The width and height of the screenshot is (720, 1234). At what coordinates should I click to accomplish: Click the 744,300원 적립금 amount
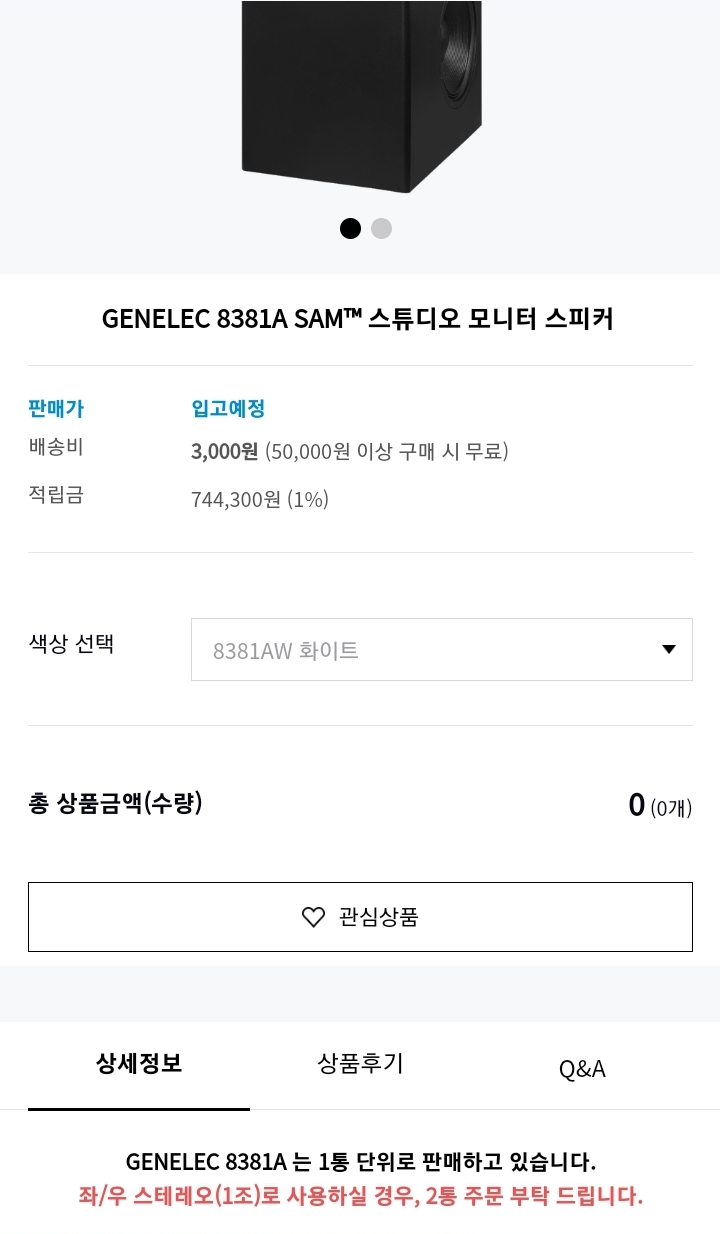click(236, 499)
